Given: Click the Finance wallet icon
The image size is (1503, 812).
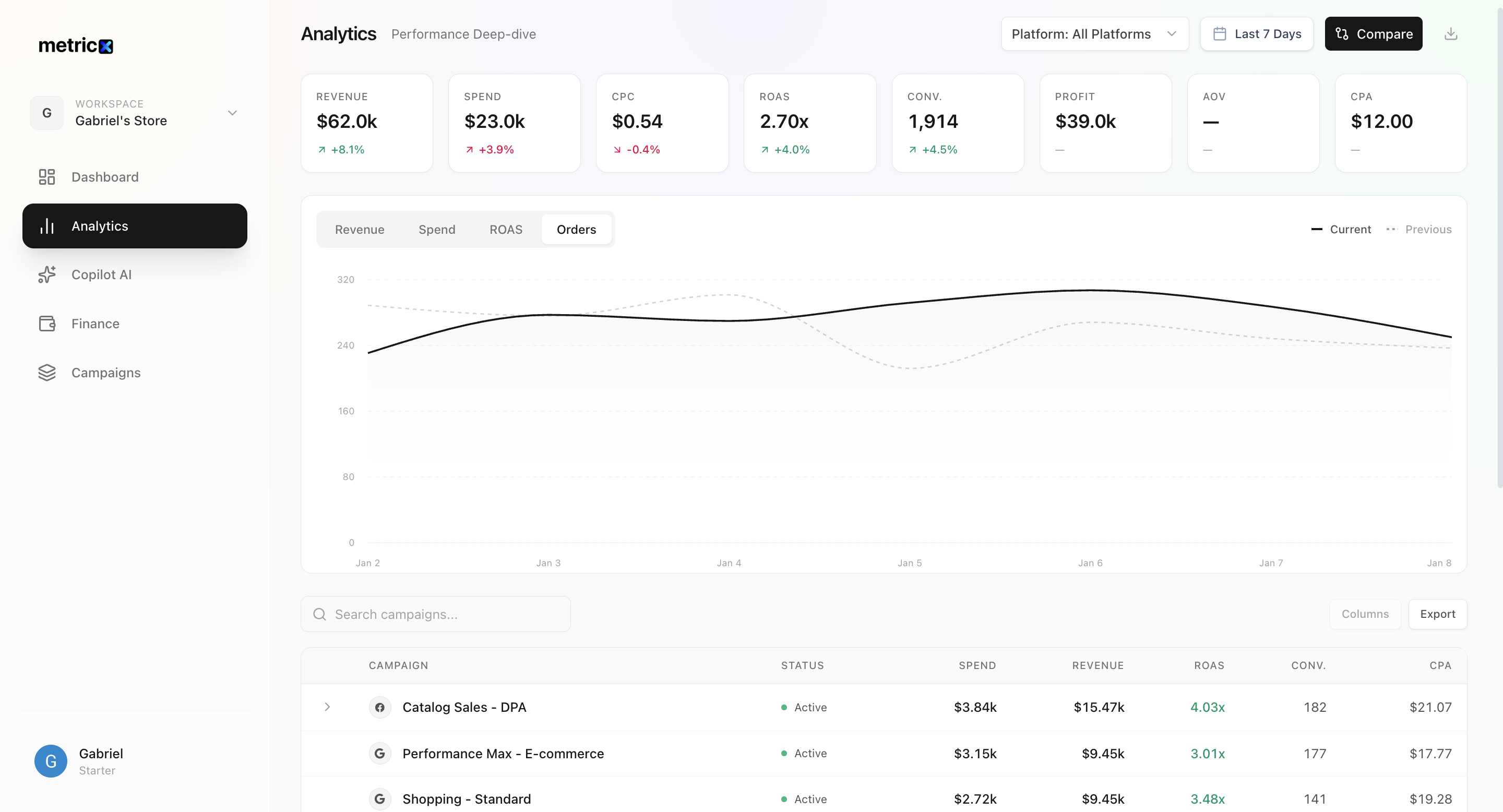Looking at the screenshot, I should point(46,323).
